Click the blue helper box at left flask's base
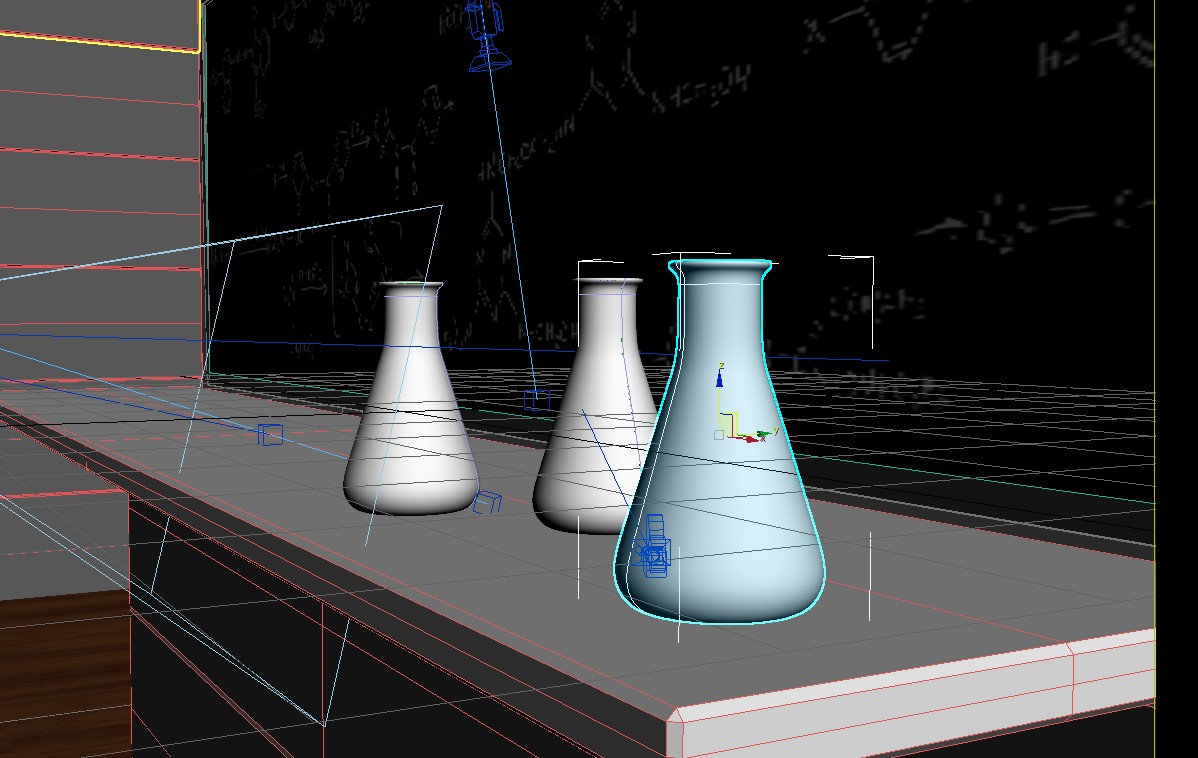The width and height of the screenshot is (1198, 758). coord(486,503)
